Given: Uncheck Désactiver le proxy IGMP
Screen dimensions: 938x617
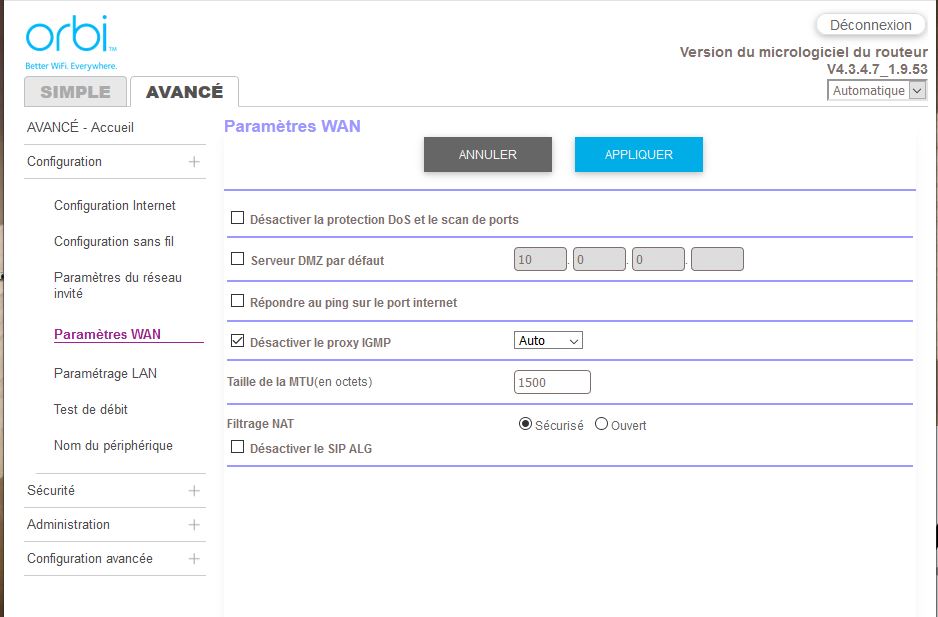Looking at the screenshot, I should 238,341.
